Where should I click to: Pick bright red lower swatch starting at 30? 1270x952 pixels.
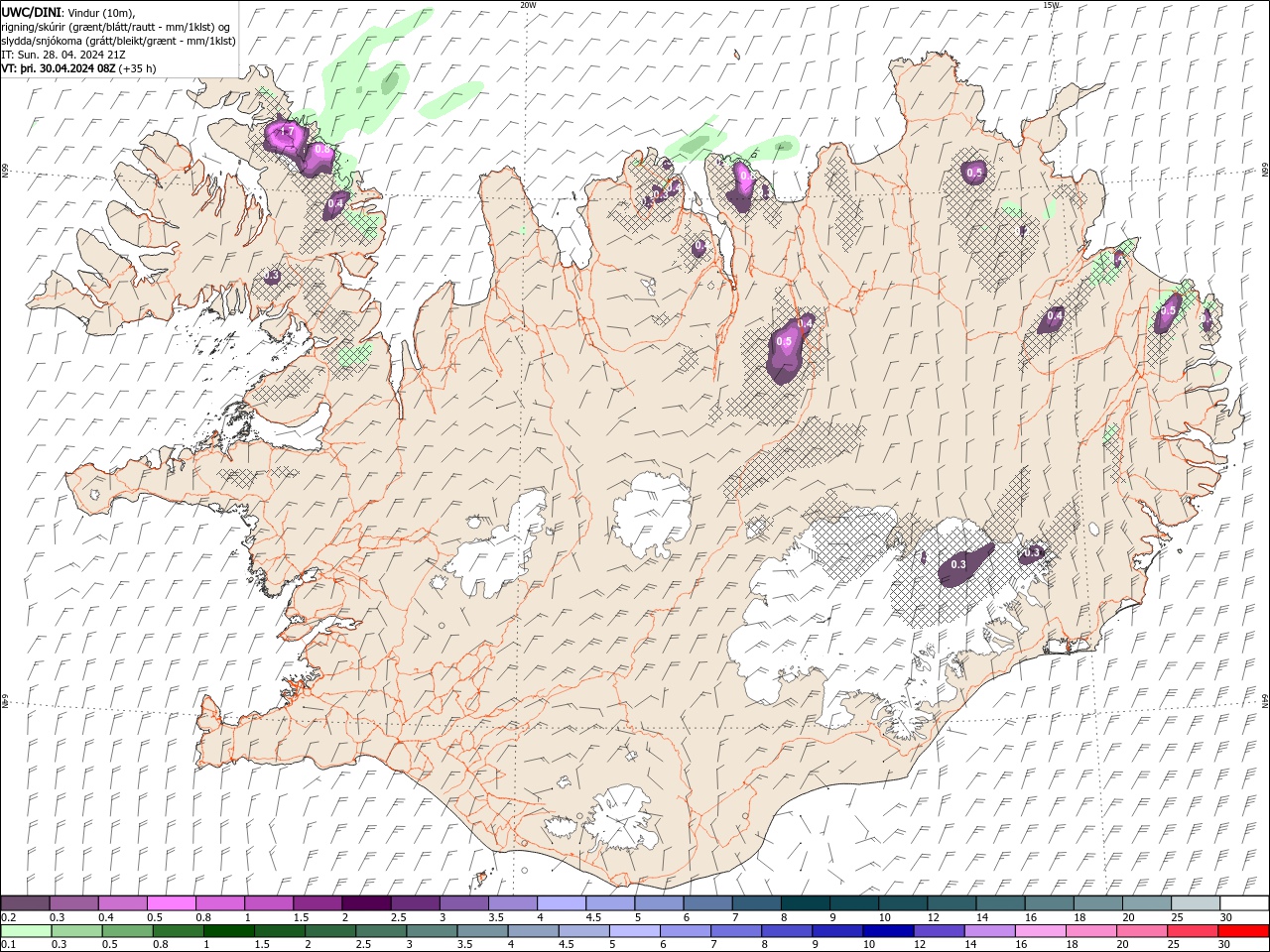point(1243,930)
